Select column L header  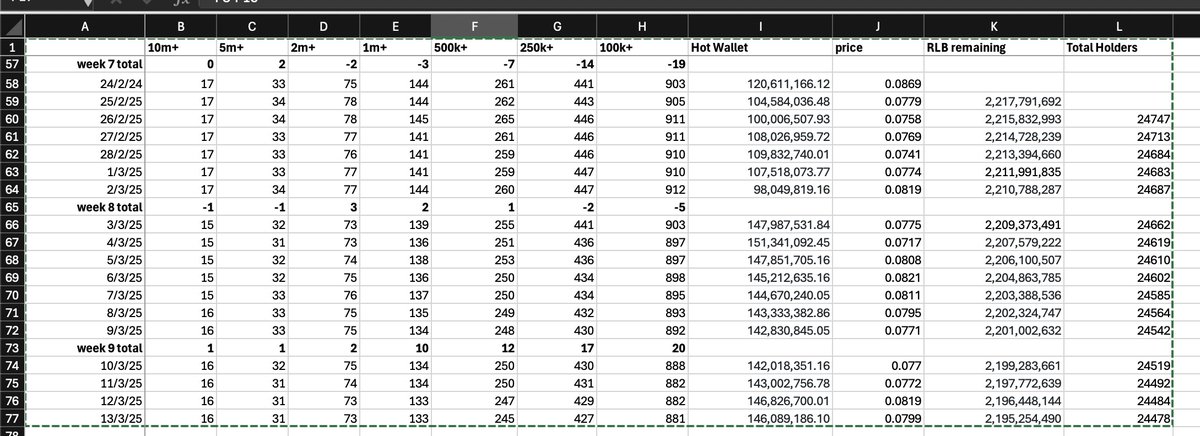[1119, 25]
